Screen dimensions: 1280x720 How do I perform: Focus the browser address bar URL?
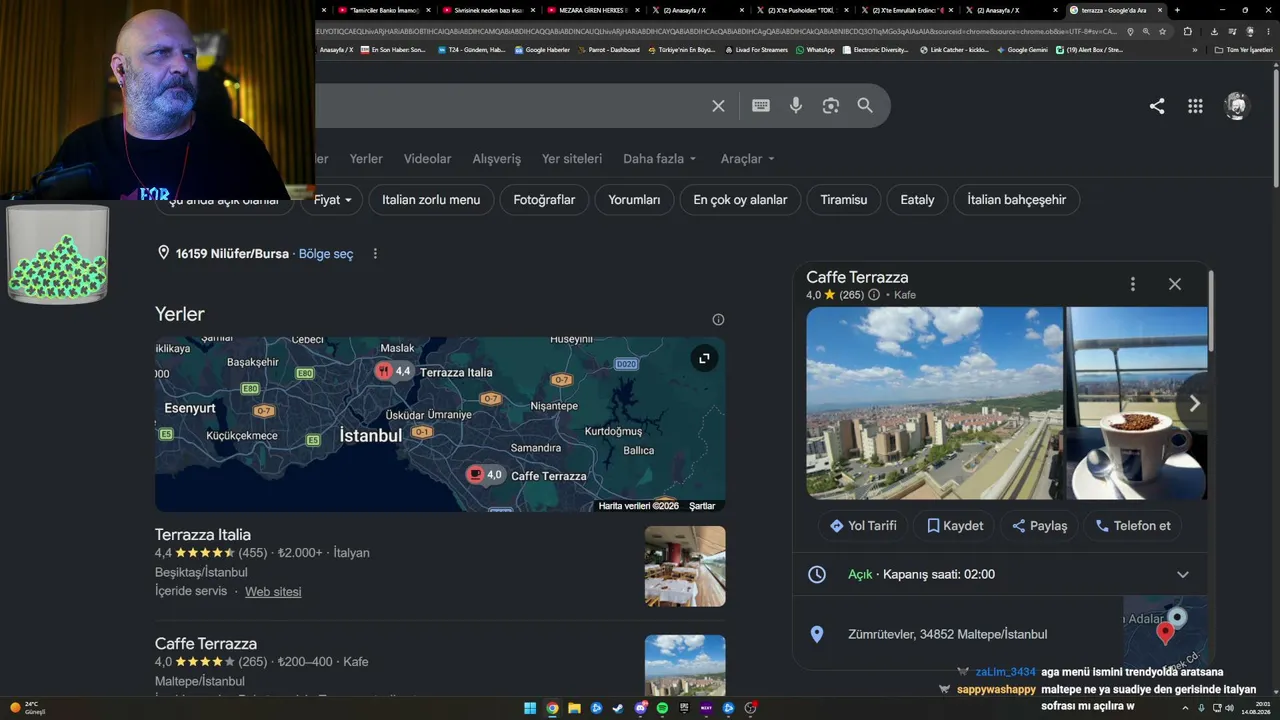point(716,31)
